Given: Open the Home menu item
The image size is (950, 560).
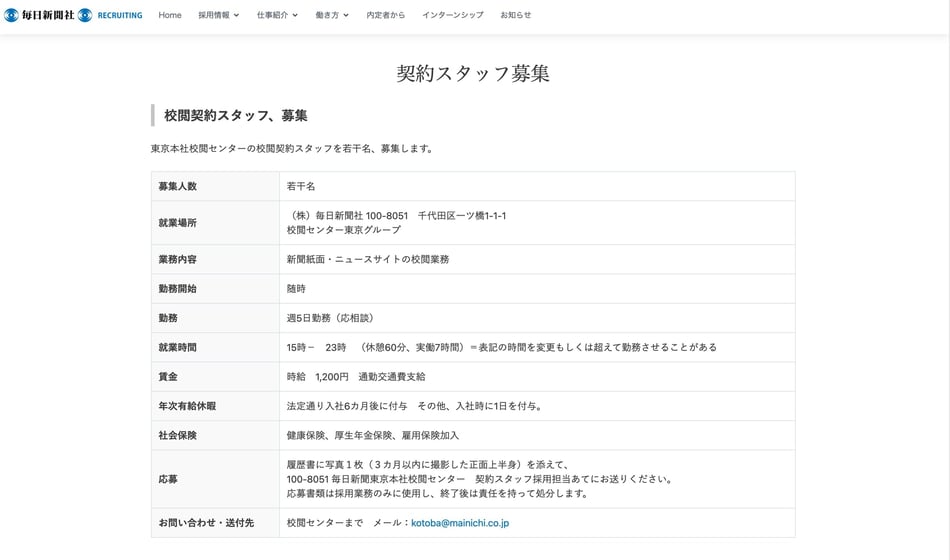Looking at the screenshot, I should (x=170, y=15).
